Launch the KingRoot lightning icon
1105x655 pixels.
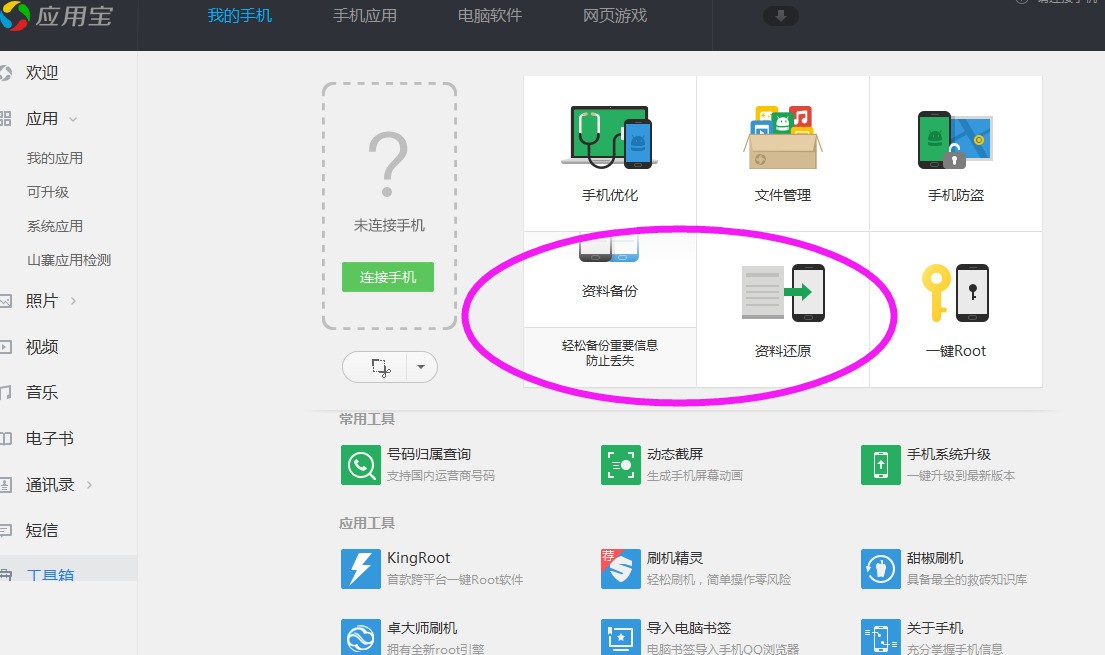click(361, 569)
